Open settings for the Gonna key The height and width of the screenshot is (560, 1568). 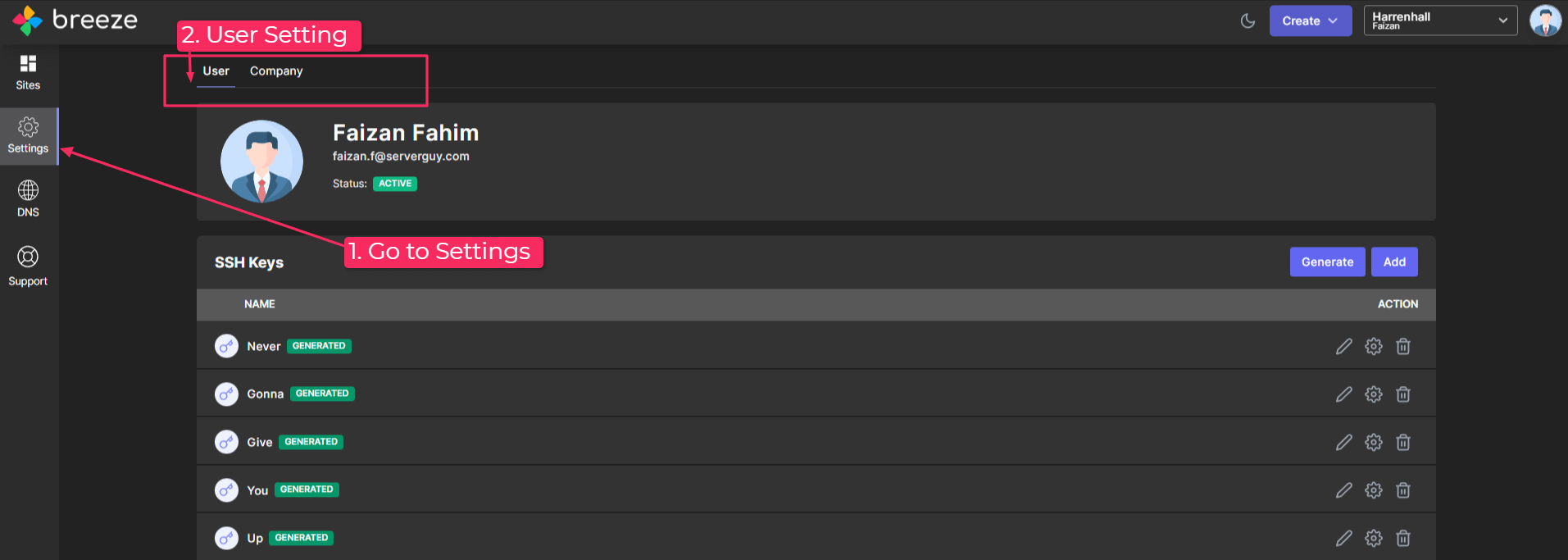click(x=1374, y=394)
